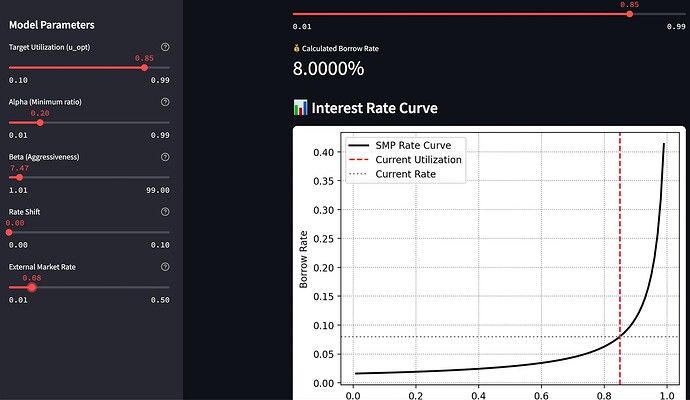
Task: Click the Target Utilization (u_opt) label
Action: pyautogui.click(x=49, y=47)
